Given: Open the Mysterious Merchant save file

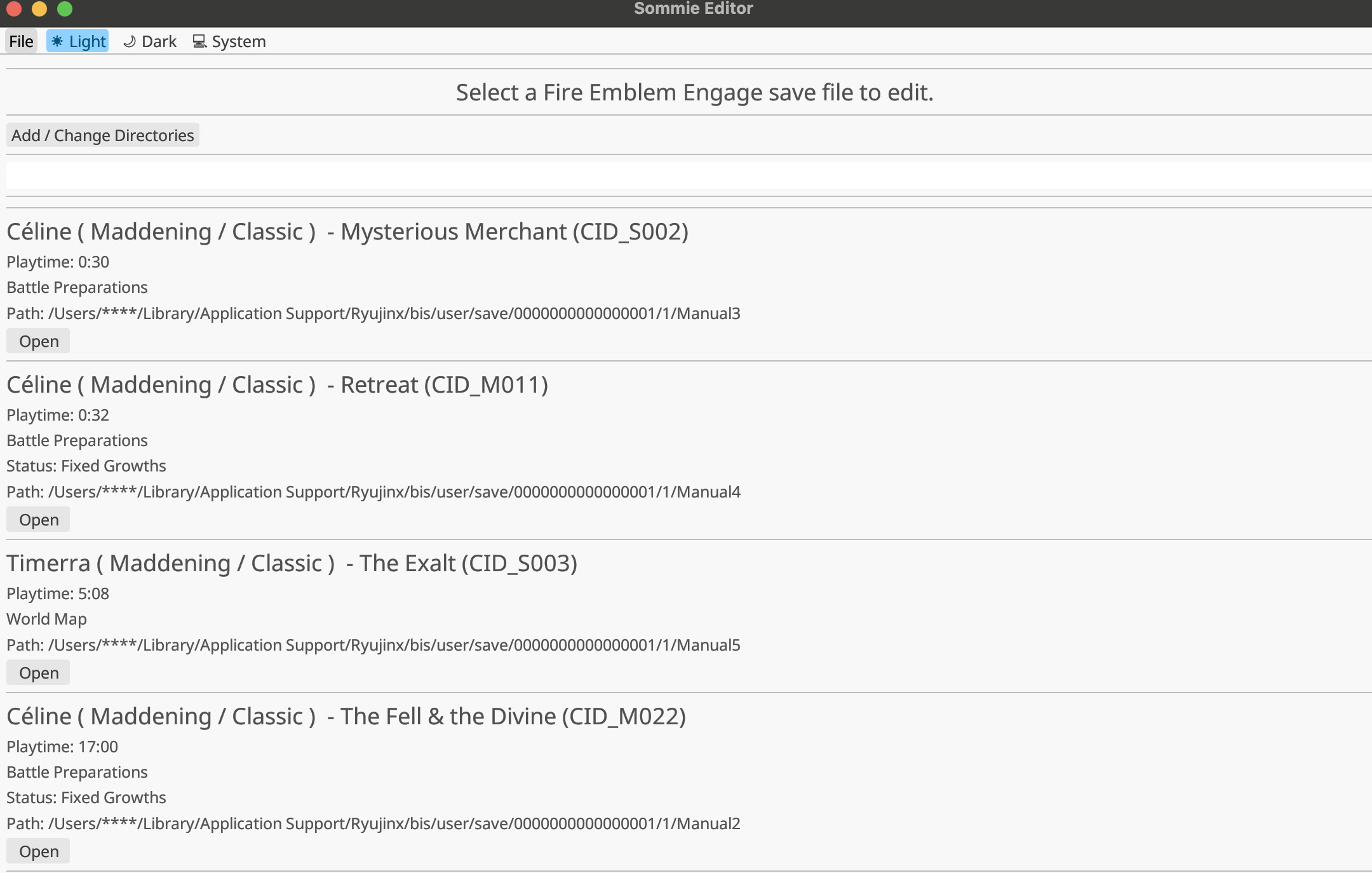Looking at the screenshot, I should tap(37, 341).
